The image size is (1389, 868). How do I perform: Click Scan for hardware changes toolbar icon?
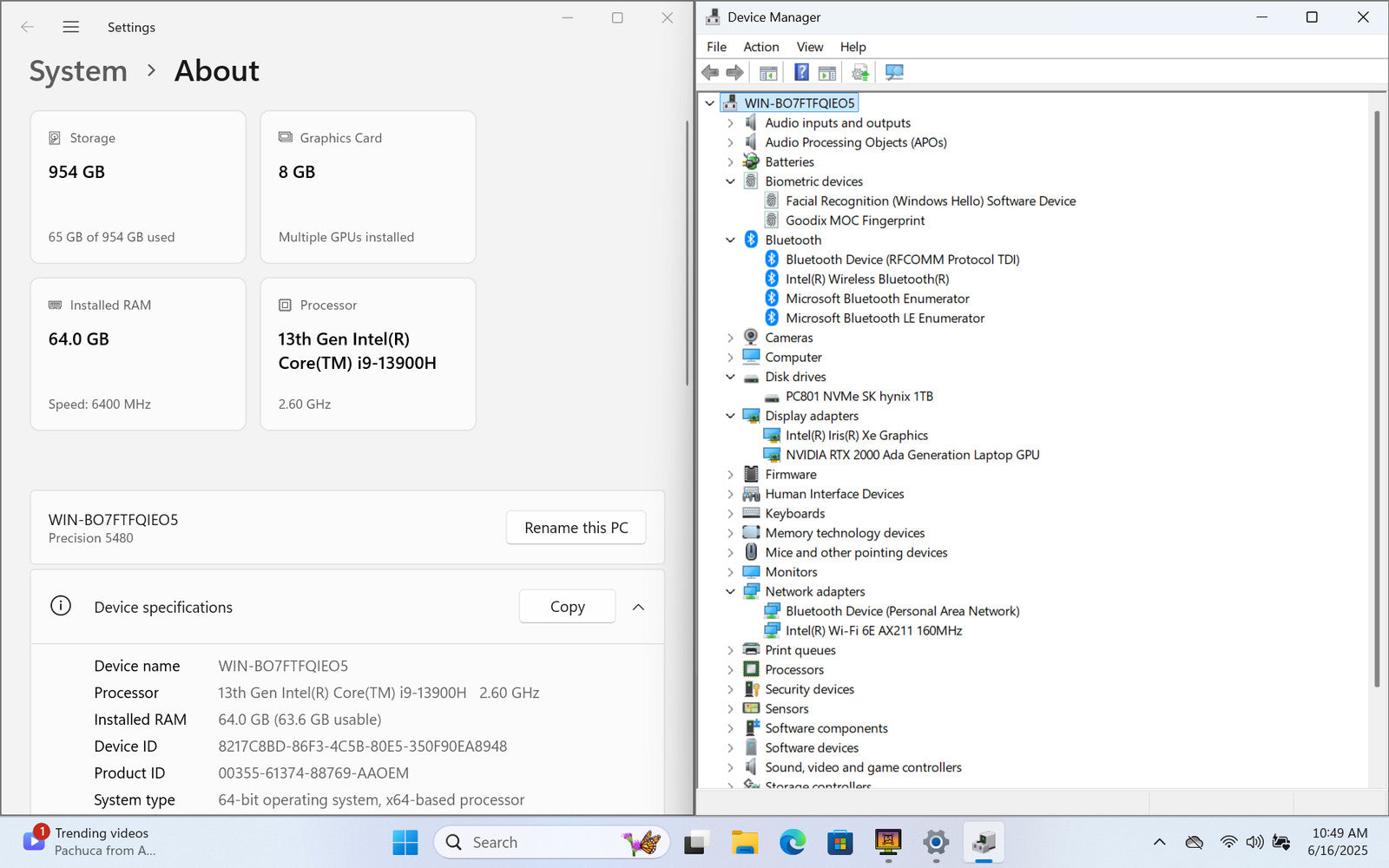(894, 72)
